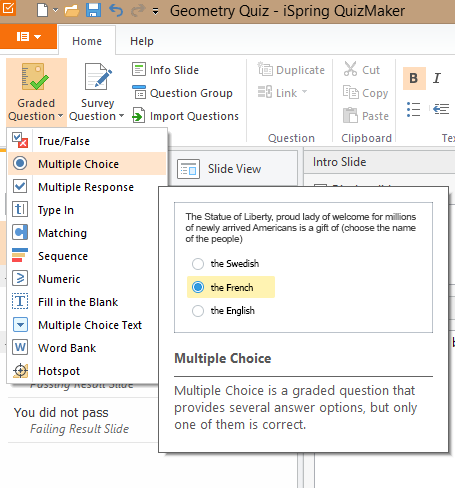Screen dimensions: 455x488
Task: Click the decrease indent icon
Action: point(441,109)
